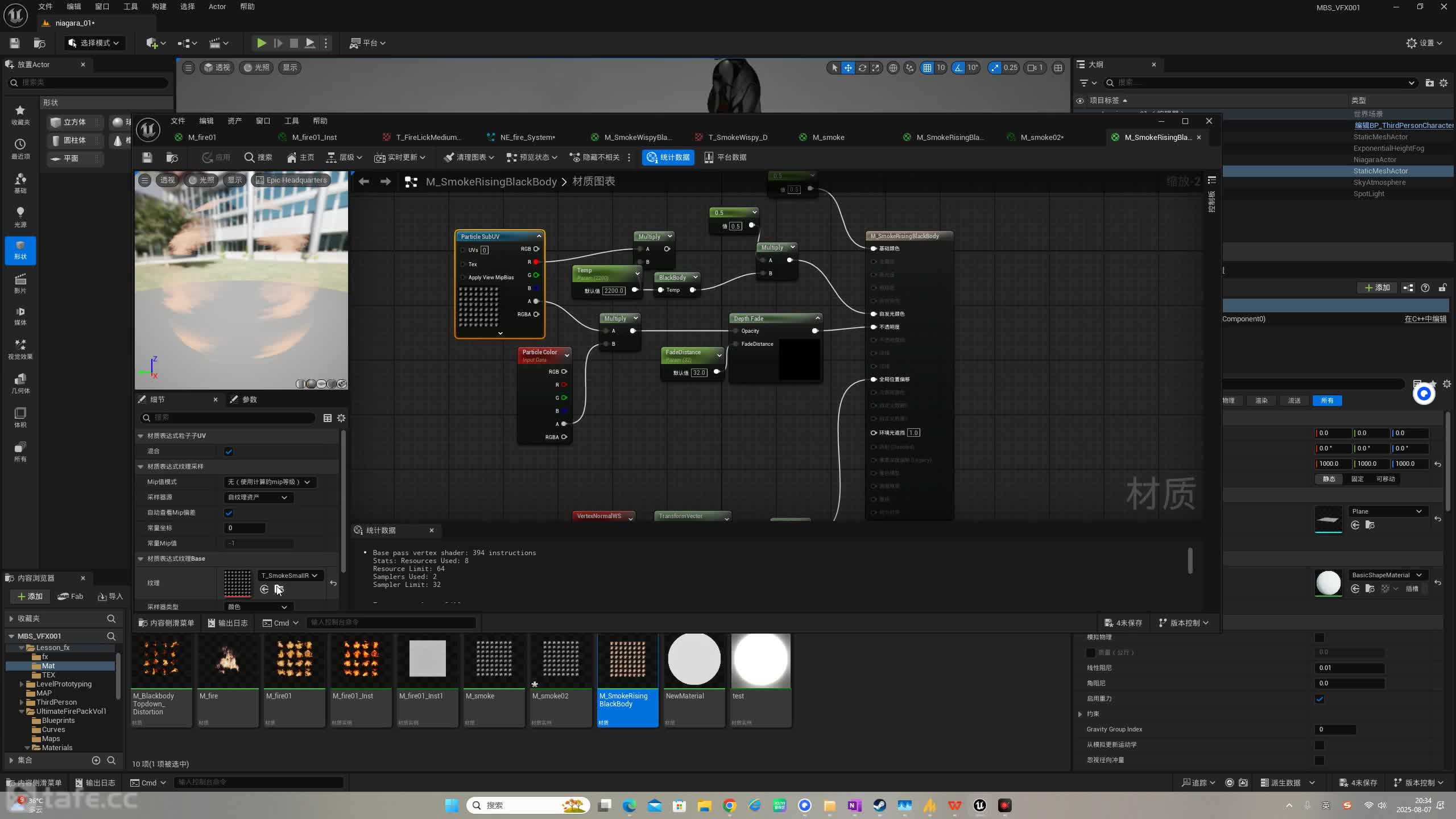The width and height of the screenshot is (1456, 819).
Task: Click the Plane mesh preview thumbnail in the Details panel
Action: point(1329,519)
